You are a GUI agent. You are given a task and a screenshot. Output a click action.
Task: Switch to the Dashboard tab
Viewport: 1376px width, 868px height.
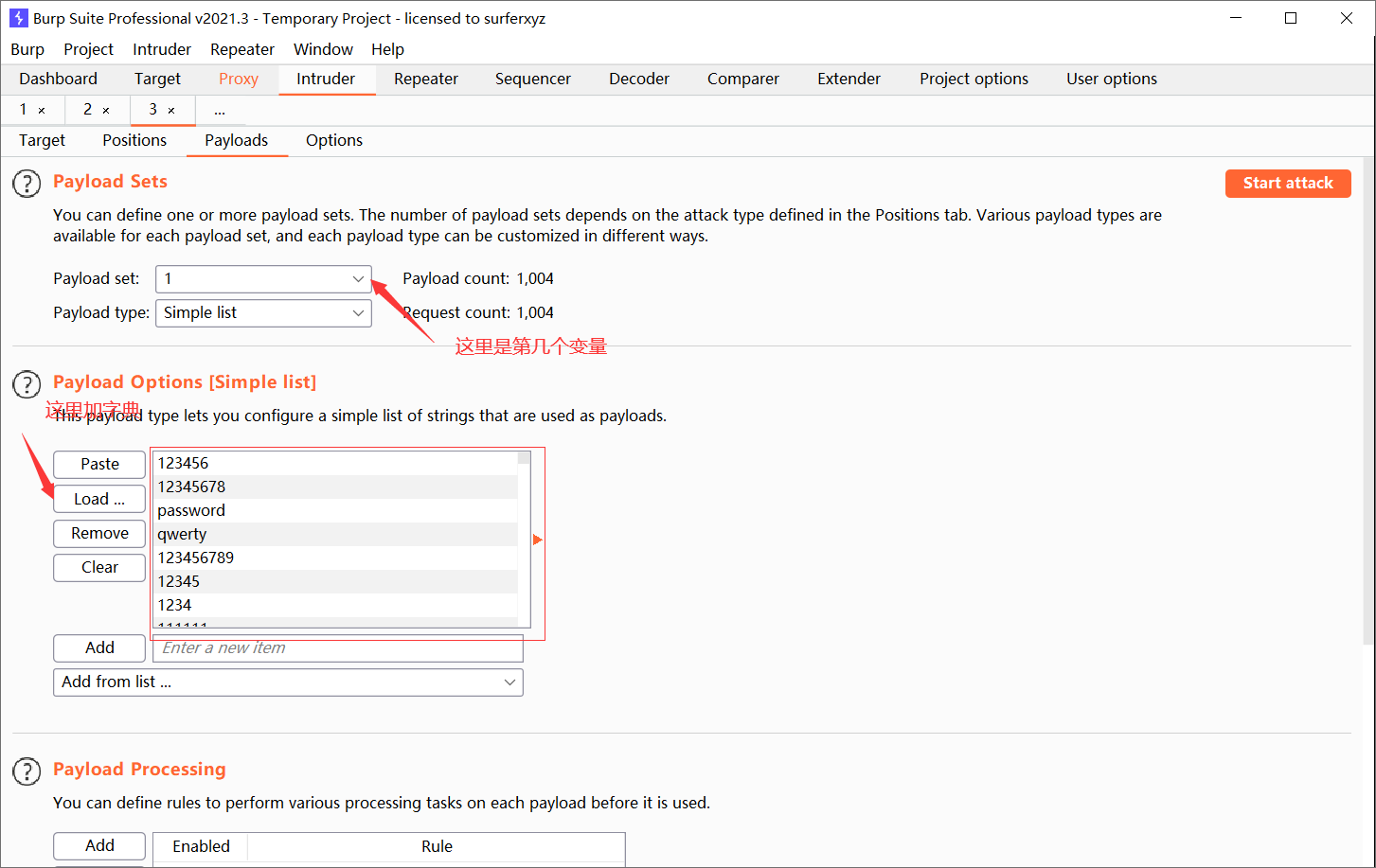coord(58,79)
